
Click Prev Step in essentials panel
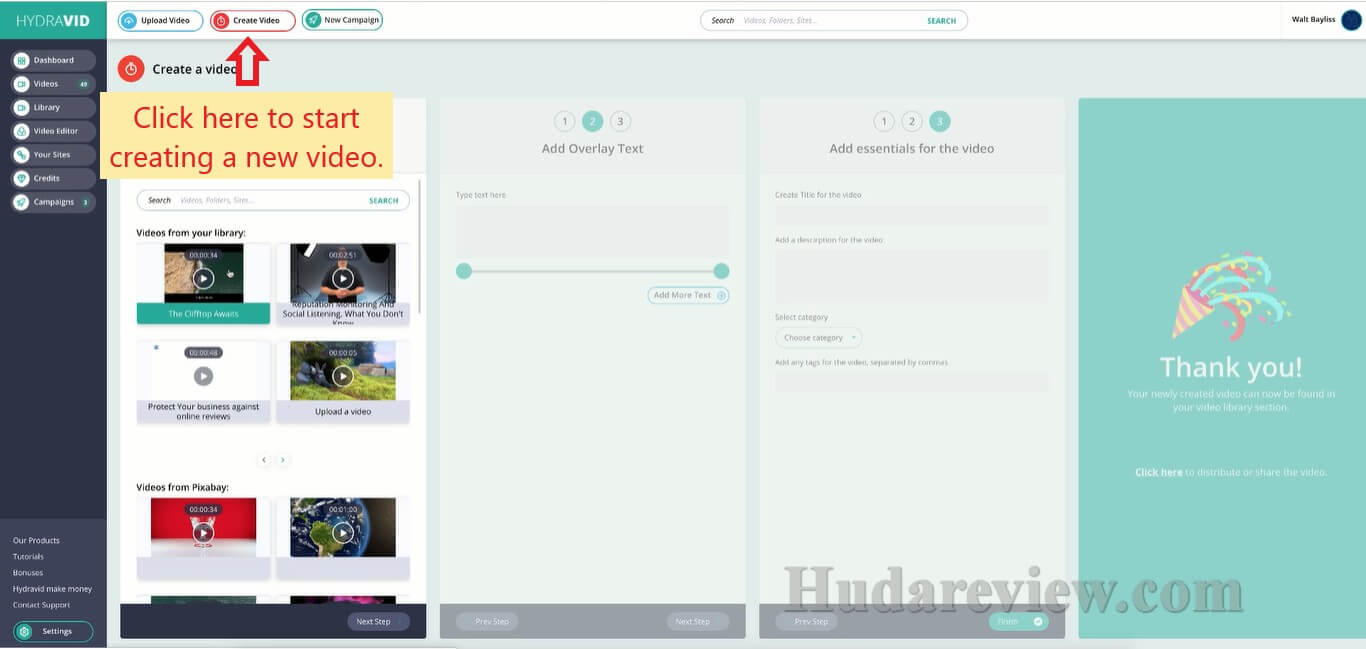[806, 621]
